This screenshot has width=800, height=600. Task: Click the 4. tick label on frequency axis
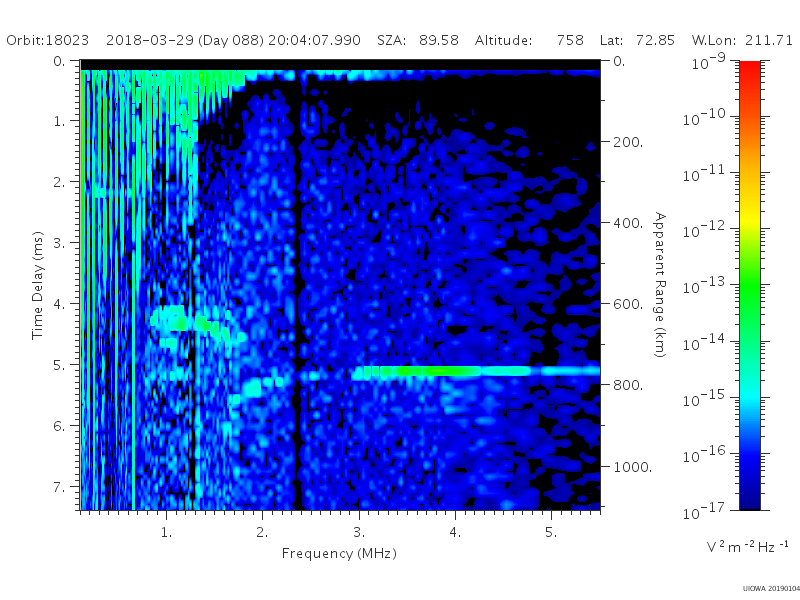tap(455, 532)
